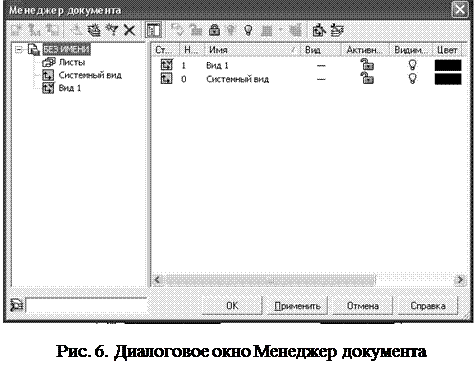Toggle the padlock in Вид 1 row
The image size is (474, 374).
click(367, 65)
